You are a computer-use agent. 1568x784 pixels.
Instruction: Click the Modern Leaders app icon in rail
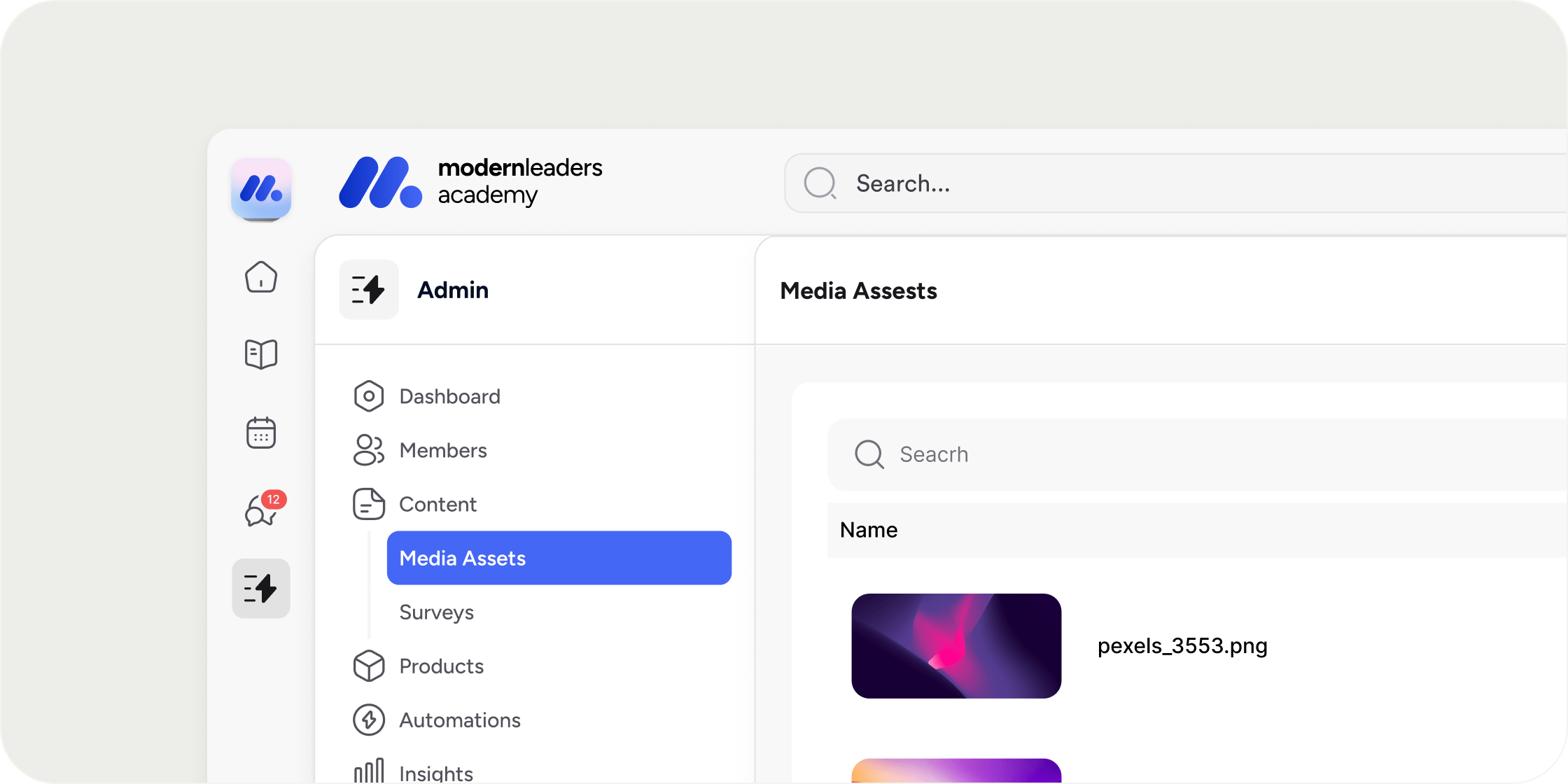261,189
